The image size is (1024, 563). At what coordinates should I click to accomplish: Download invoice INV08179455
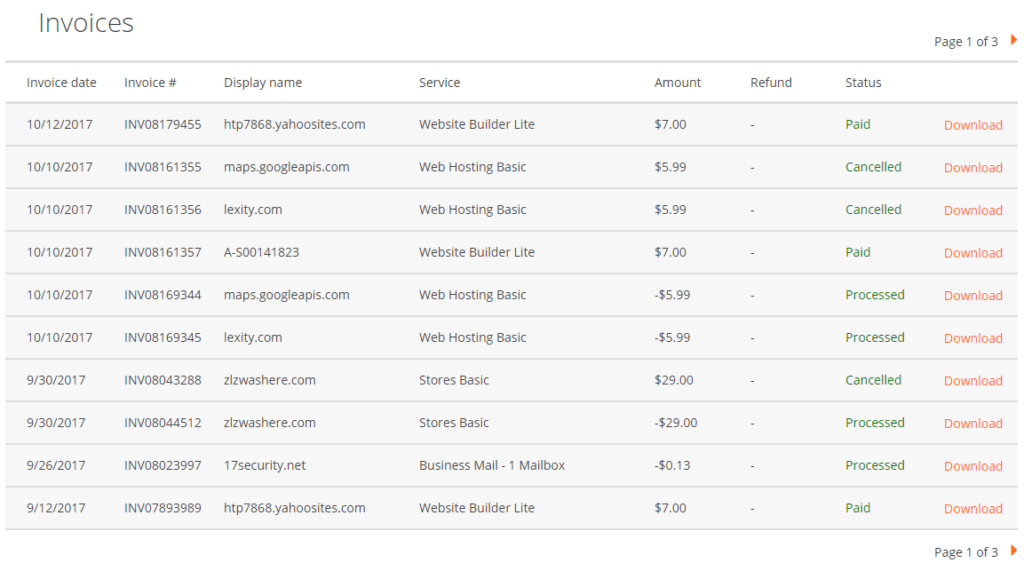click(x=972, y=125)
